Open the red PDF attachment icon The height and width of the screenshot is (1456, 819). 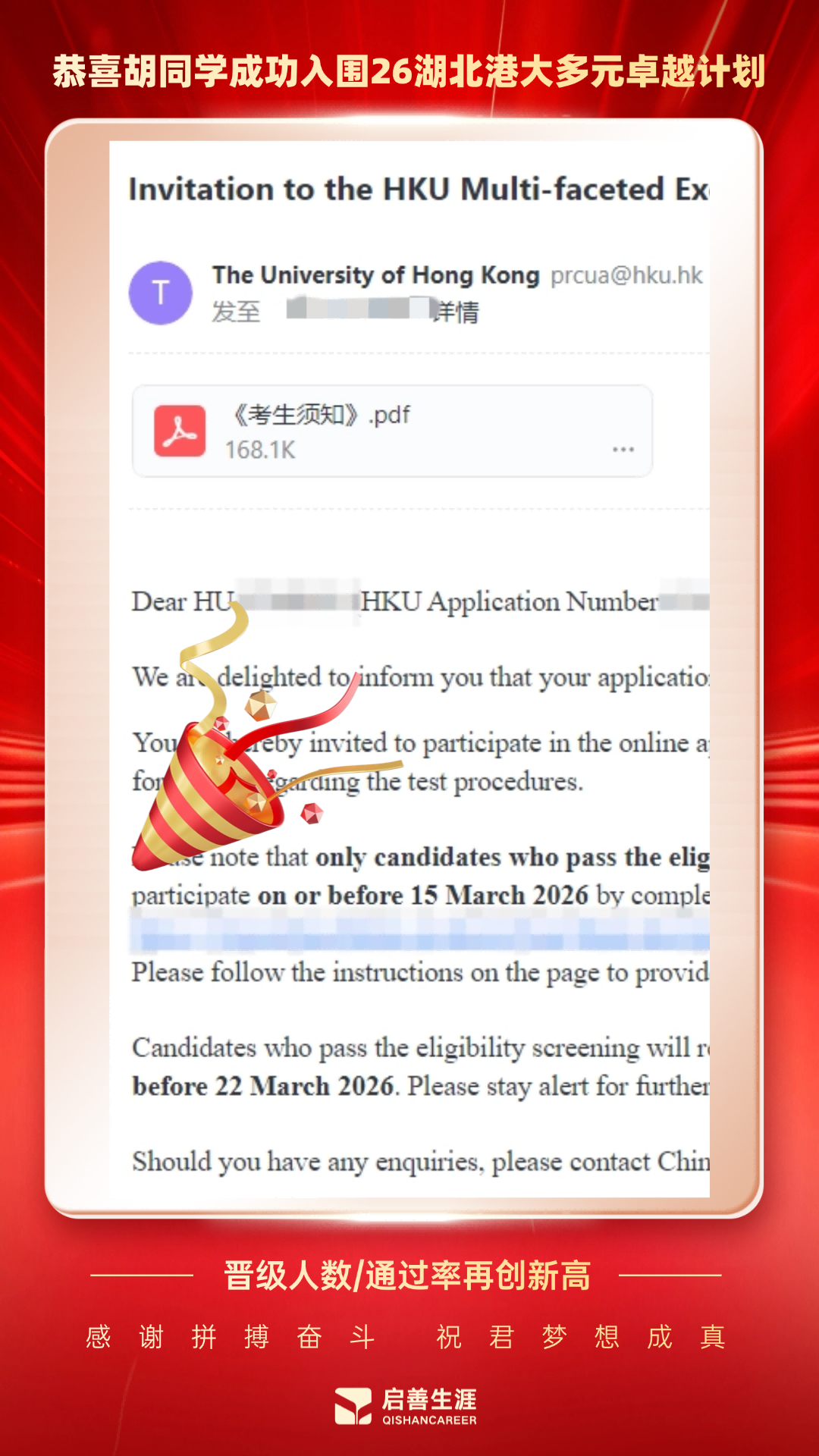(x=180, y=431)
